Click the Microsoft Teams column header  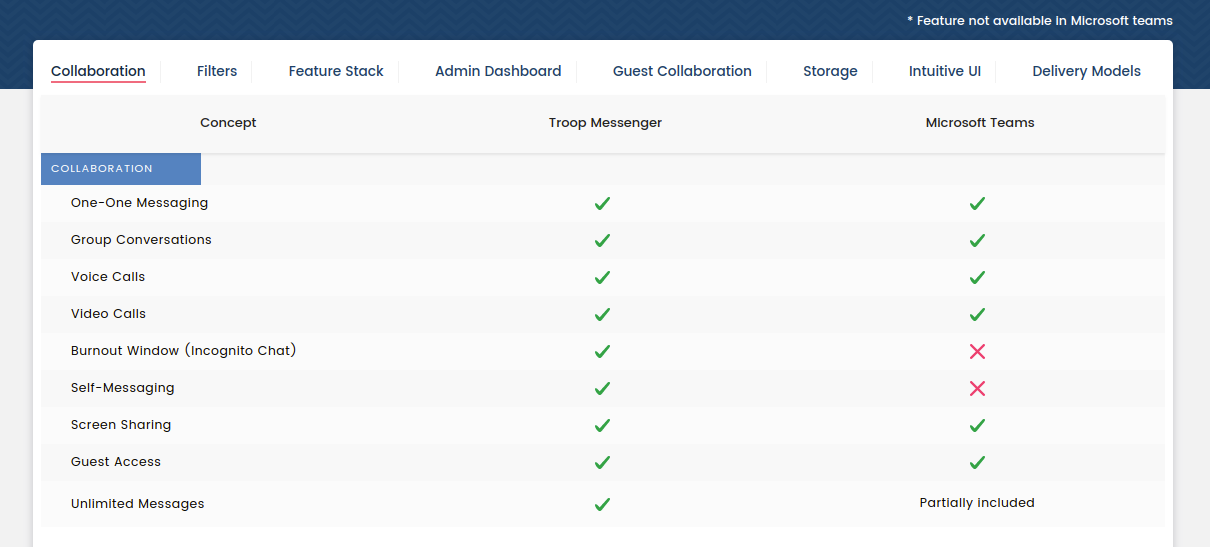979,123
